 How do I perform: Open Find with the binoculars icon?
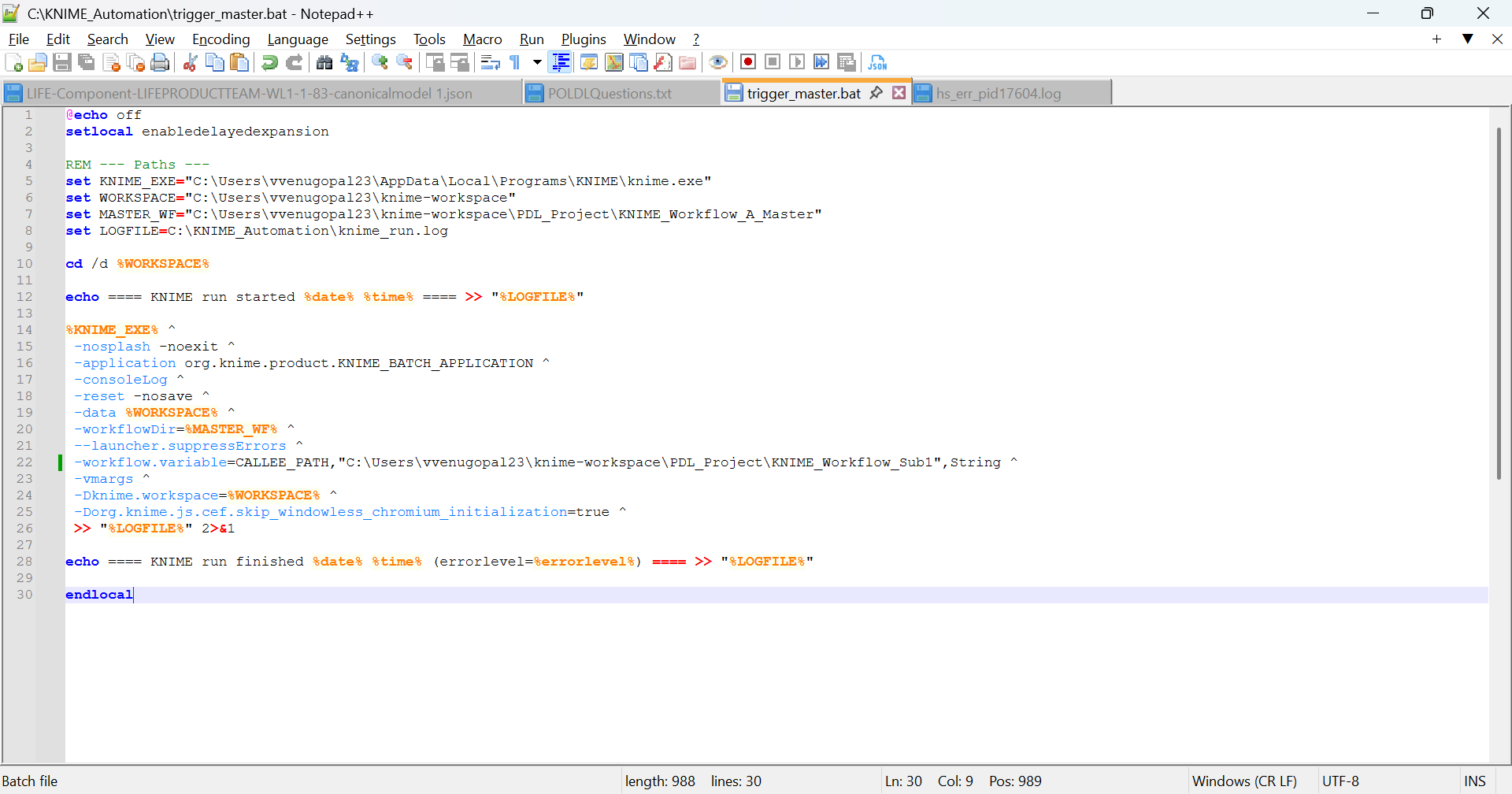click(x=324, y=63)
